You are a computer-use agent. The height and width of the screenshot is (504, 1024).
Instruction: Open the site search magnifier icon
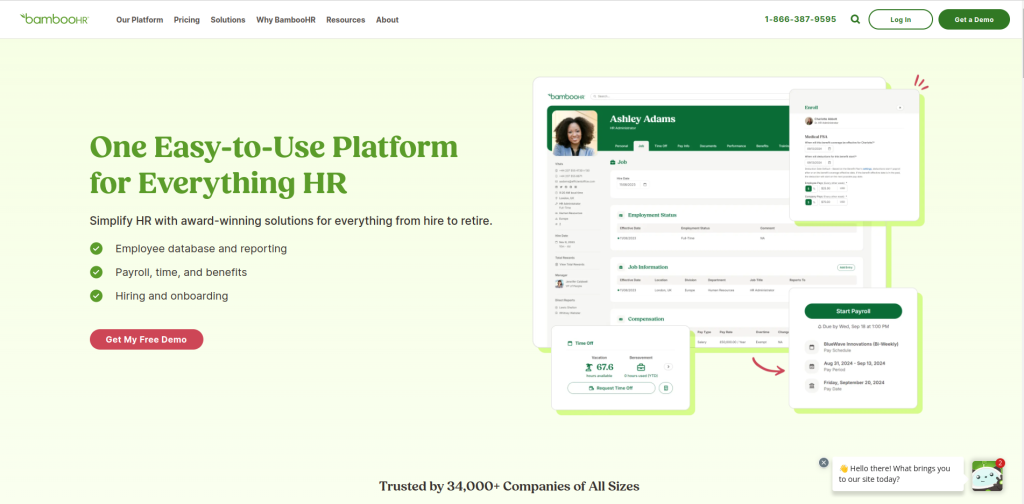(x=855, y=19)
